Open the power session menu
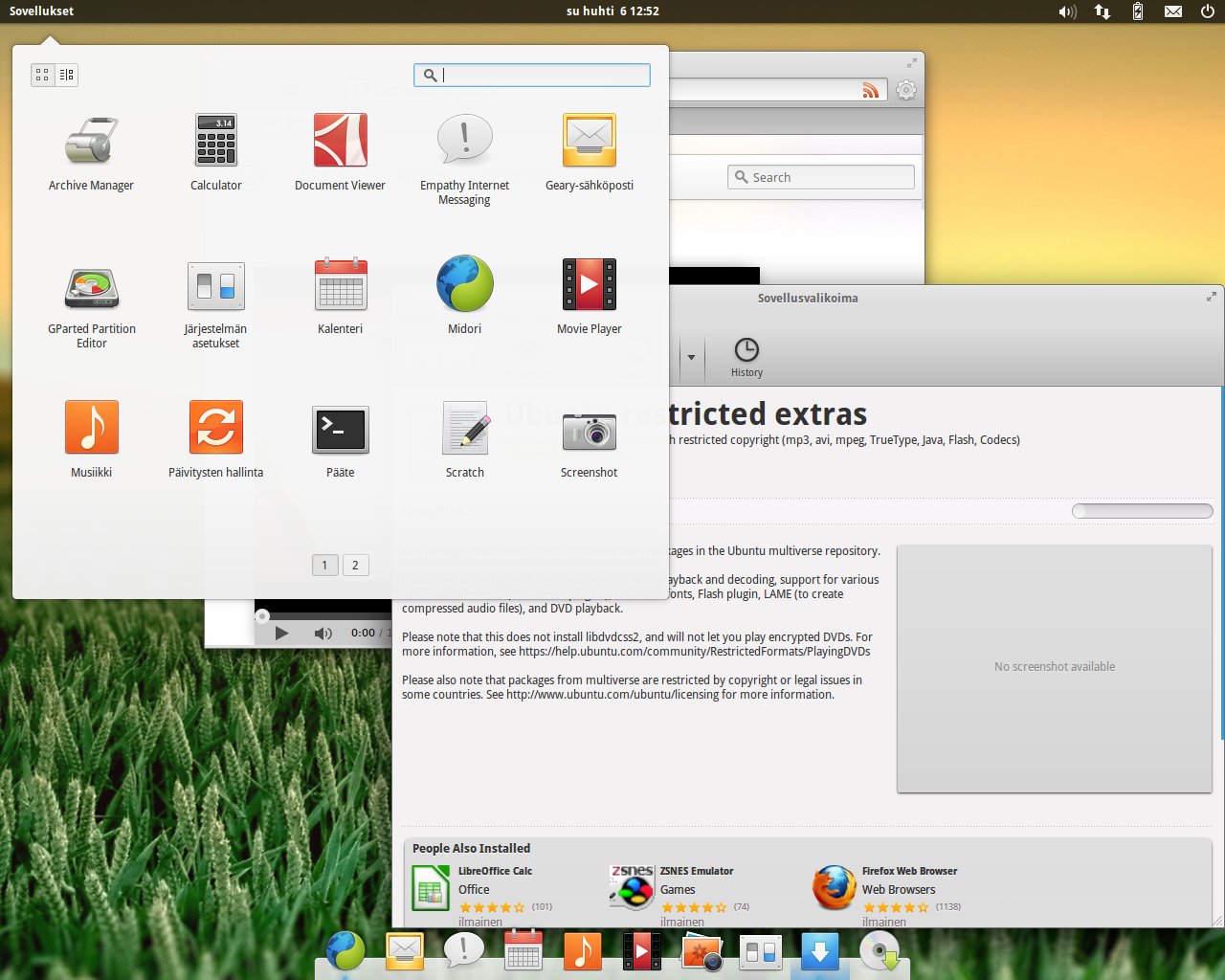Viewport: 1225px width, 980px height. coord(1207,11)
